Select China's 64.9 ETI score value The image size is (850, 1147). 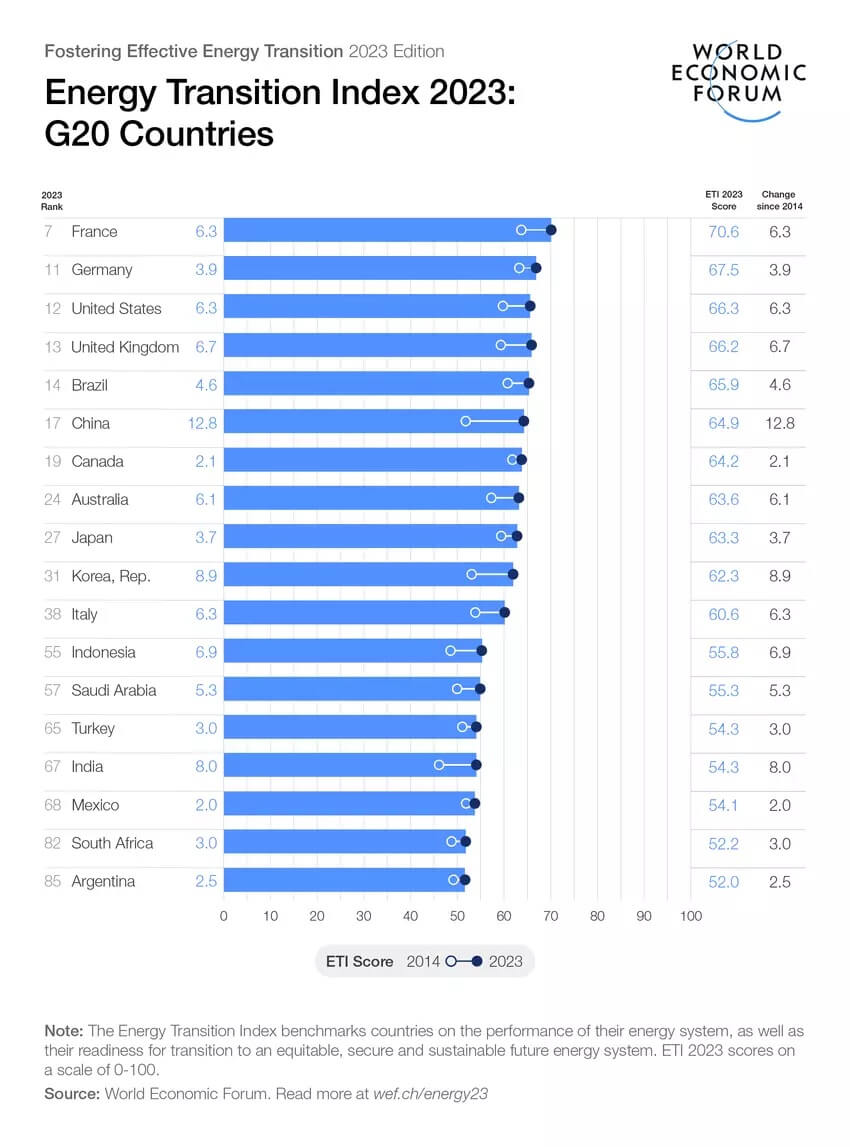723,423
